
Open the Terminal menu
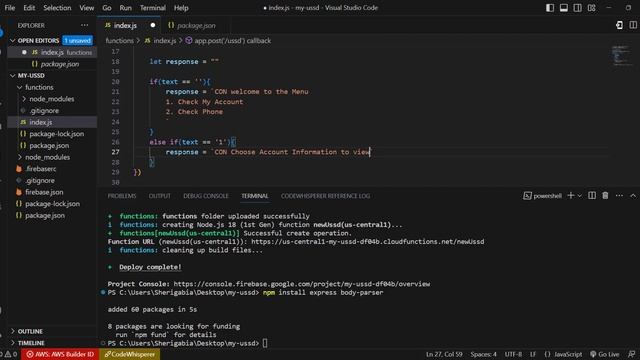[x=153, y=8]
